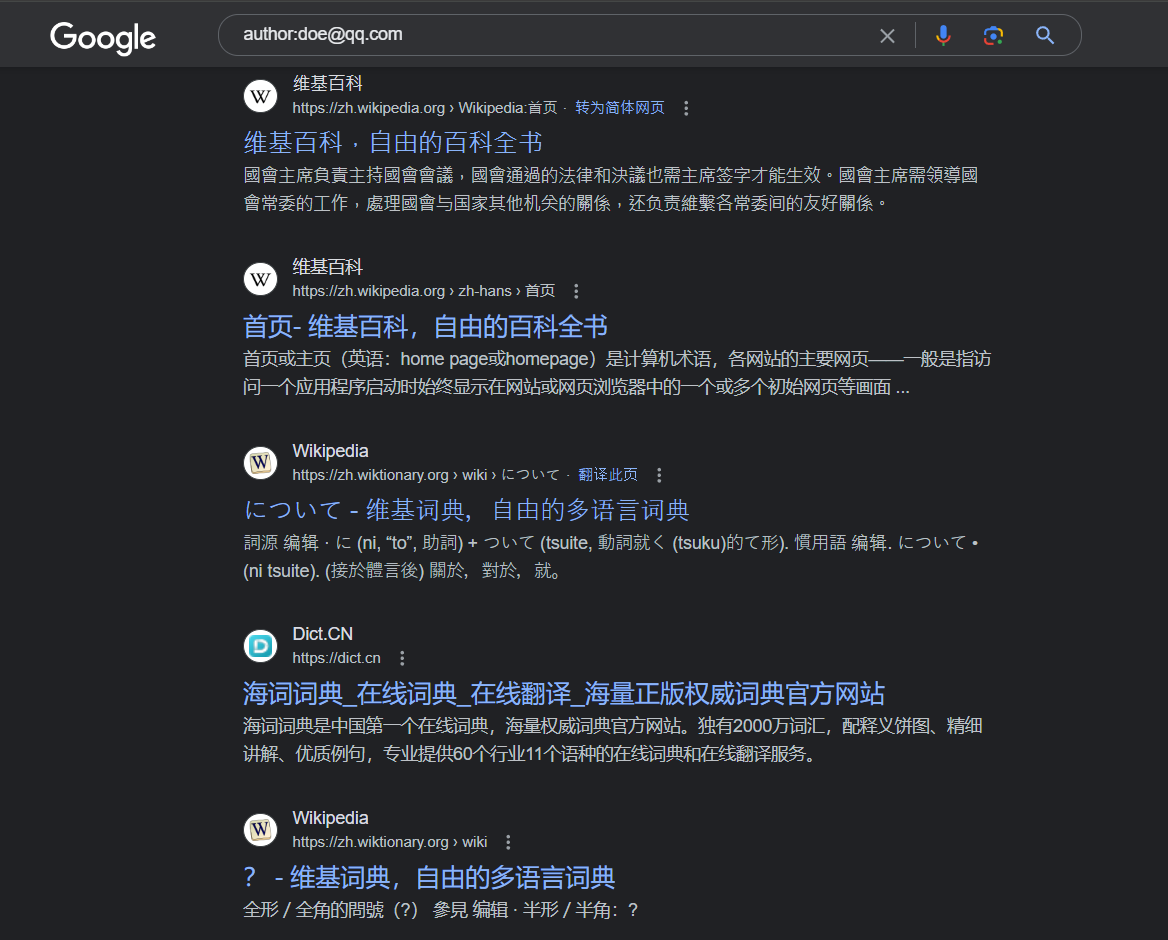Open three-dot menu for について result

pos(659,475)
